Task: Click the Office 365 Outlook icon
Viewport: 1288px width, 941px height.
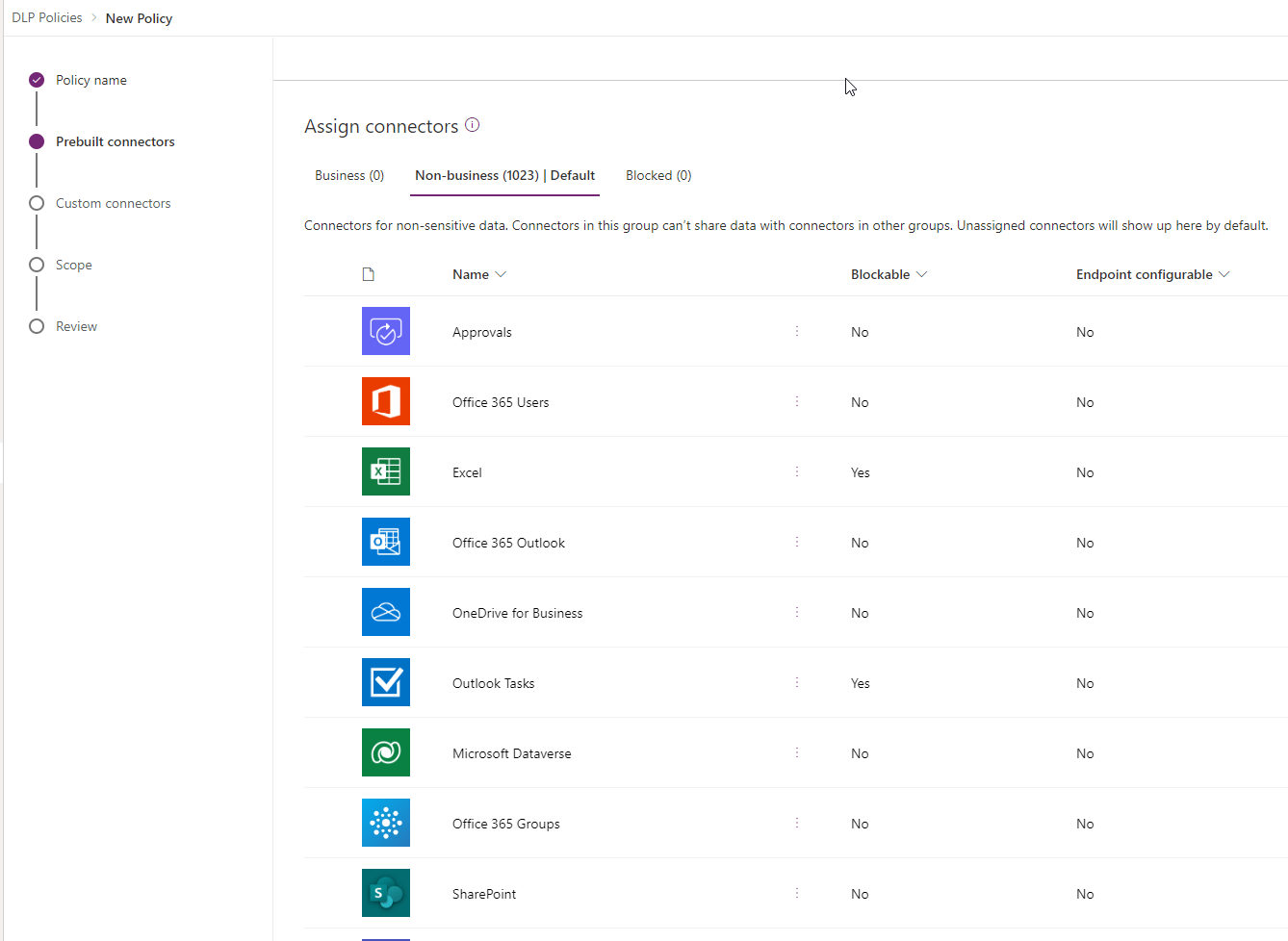Action: tap(386, 542)
